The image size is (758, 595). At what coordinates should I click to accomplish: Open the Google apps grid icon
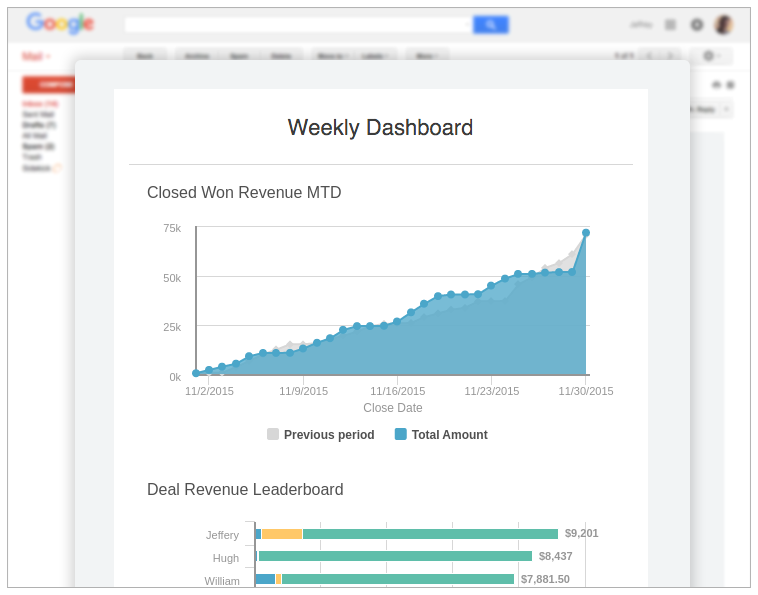pyautogui.click(x=670, y=25)
